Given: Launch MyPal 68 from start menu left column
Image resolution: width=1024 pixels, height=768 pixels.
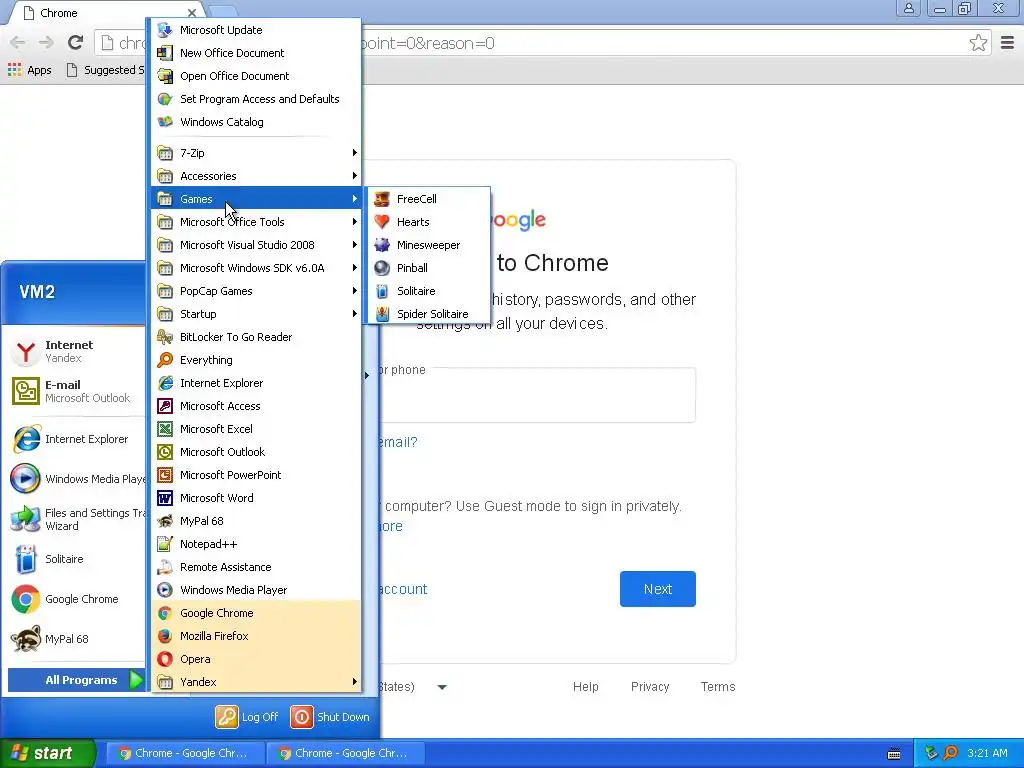Looking at the screenshot, I should click(76, 639).
